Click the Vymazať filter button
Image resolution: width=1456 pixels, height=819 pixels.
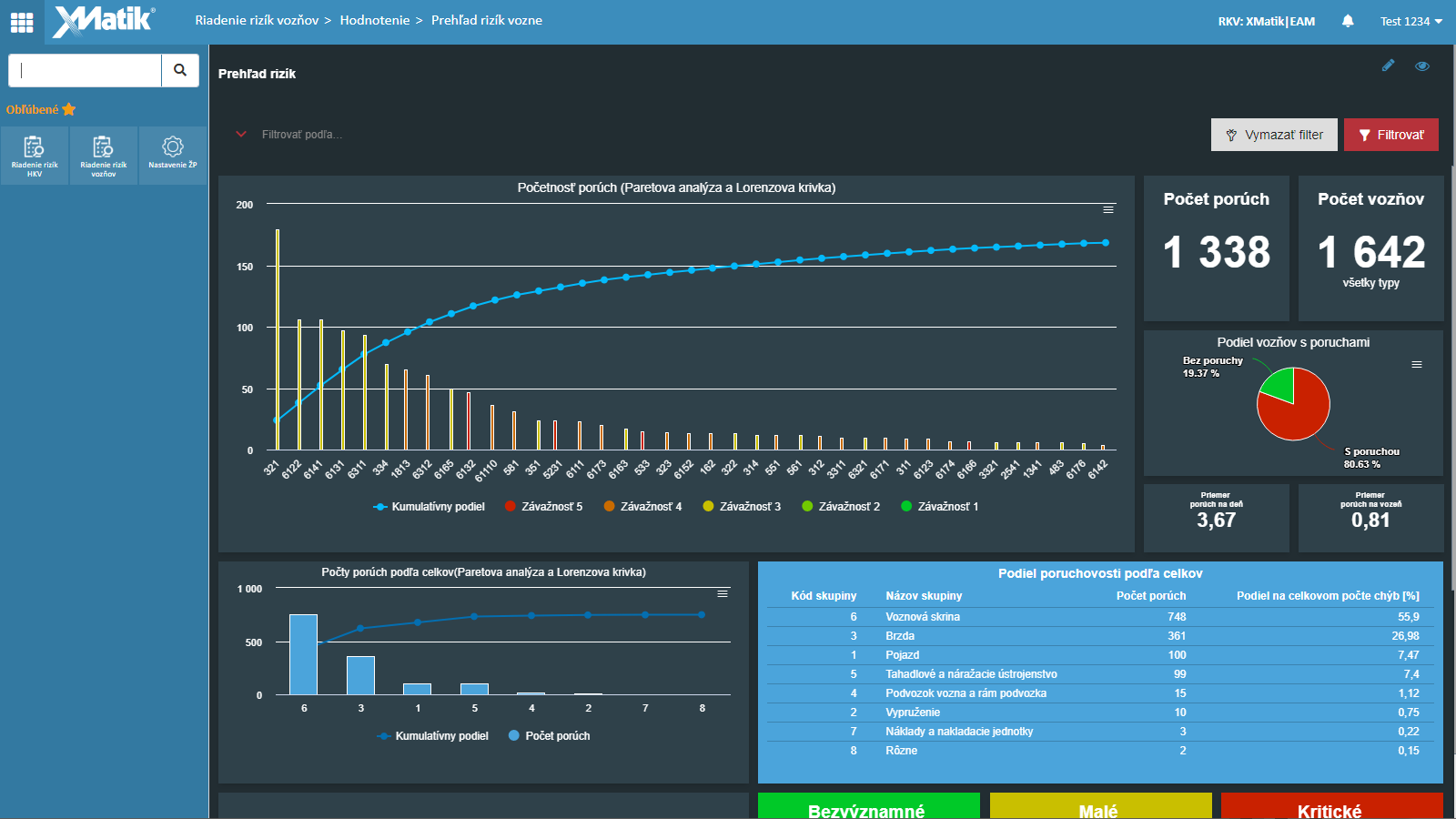[1274, 135]
